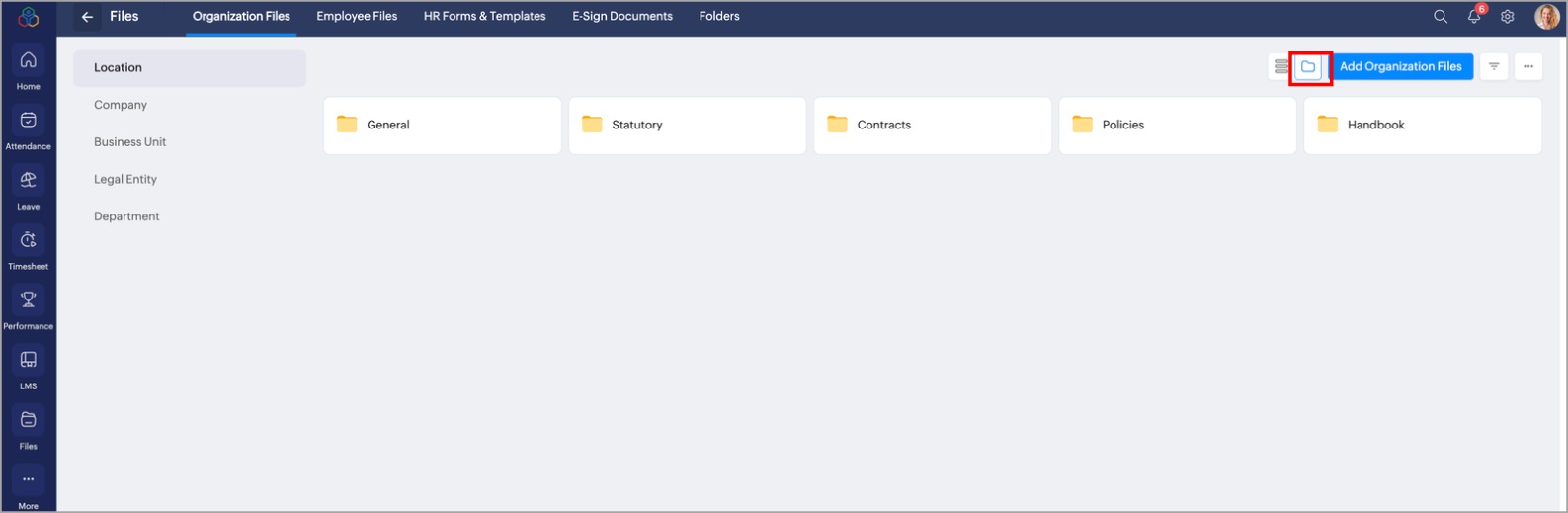Click the Add Organization Files button

(x=1400, y=67)
